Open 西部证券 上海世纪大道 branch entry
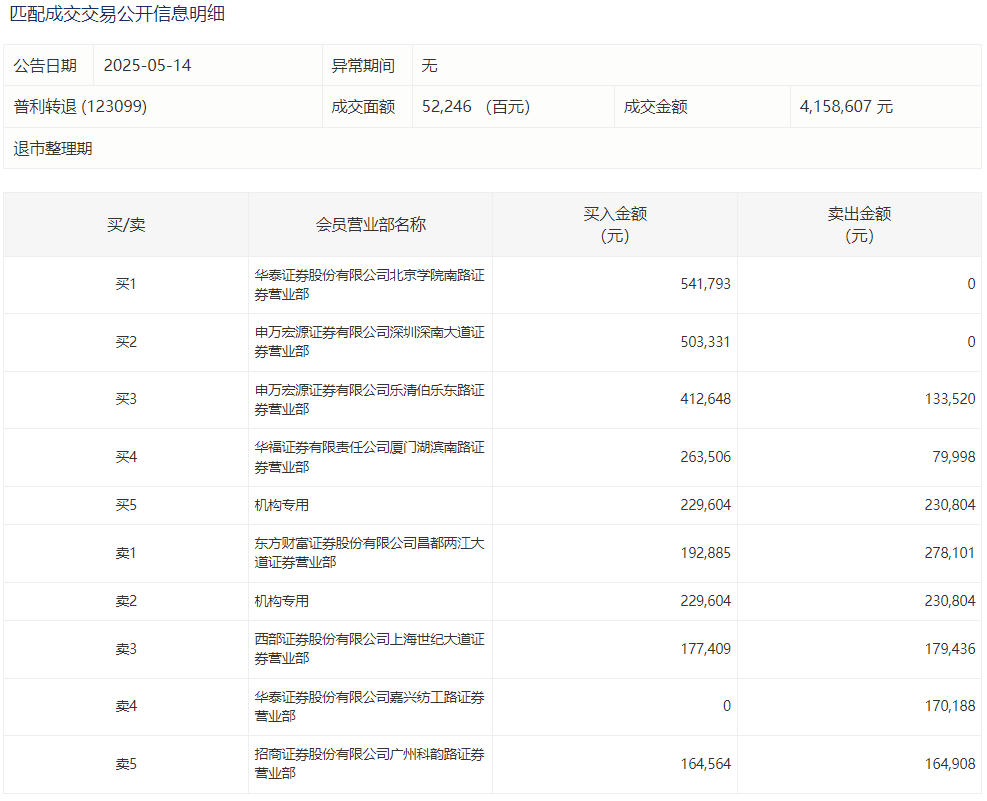Screen dimensions: 987x801 pos(369,649)
